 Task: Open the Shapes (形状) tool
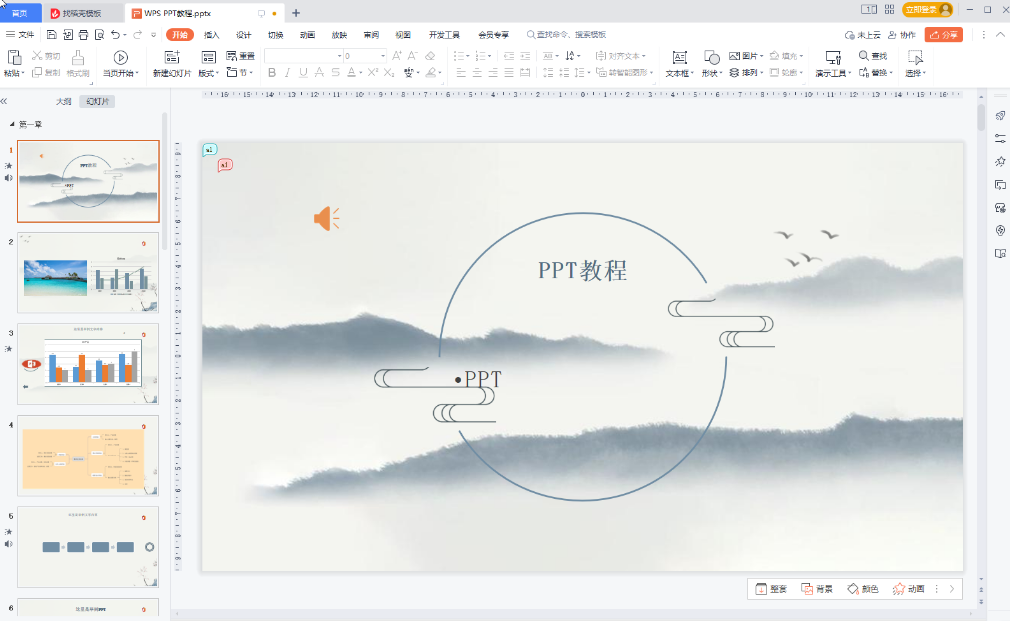(x=710, y=57)
